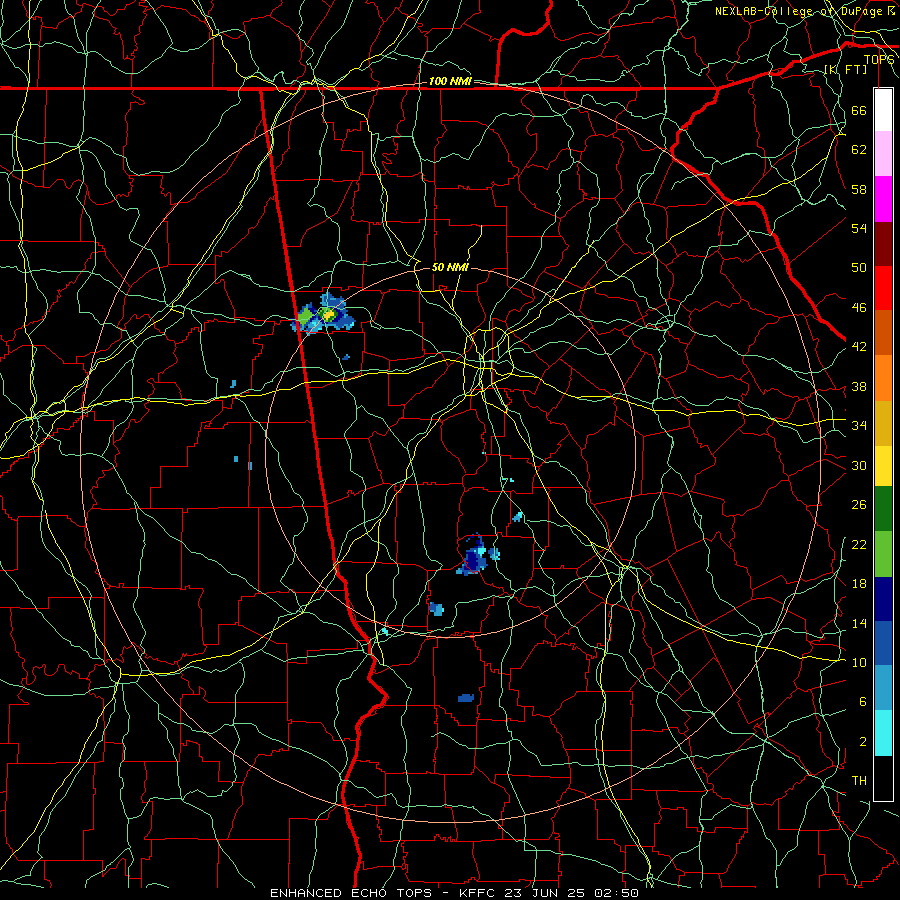900x900 pixels.
Task: Click the cyan legend swatch
Action: 883,733
